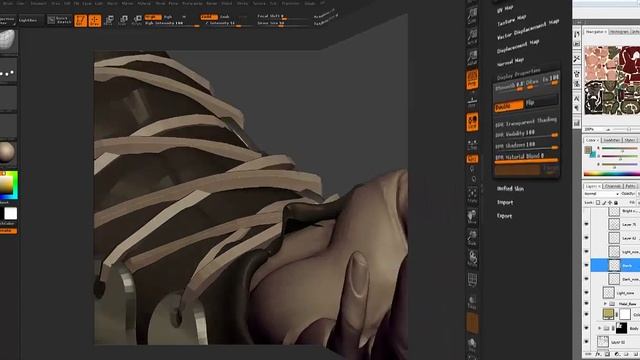Viewport: 640px width, 360px height.
Task: Click Photoshop add layer style fx icon
Action: point(599,355)
